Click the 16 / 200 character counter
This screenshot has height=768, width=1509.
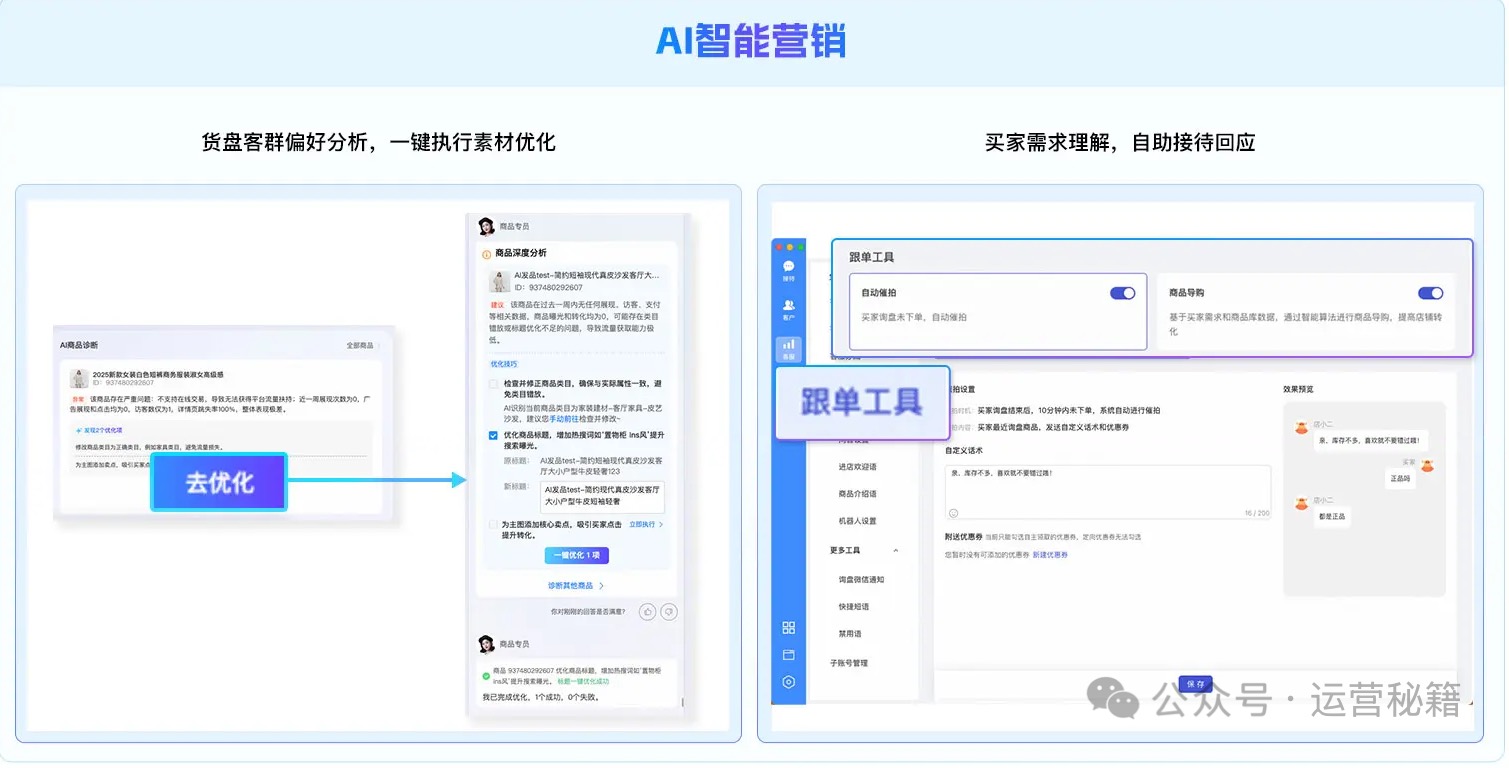(1256, 513)
